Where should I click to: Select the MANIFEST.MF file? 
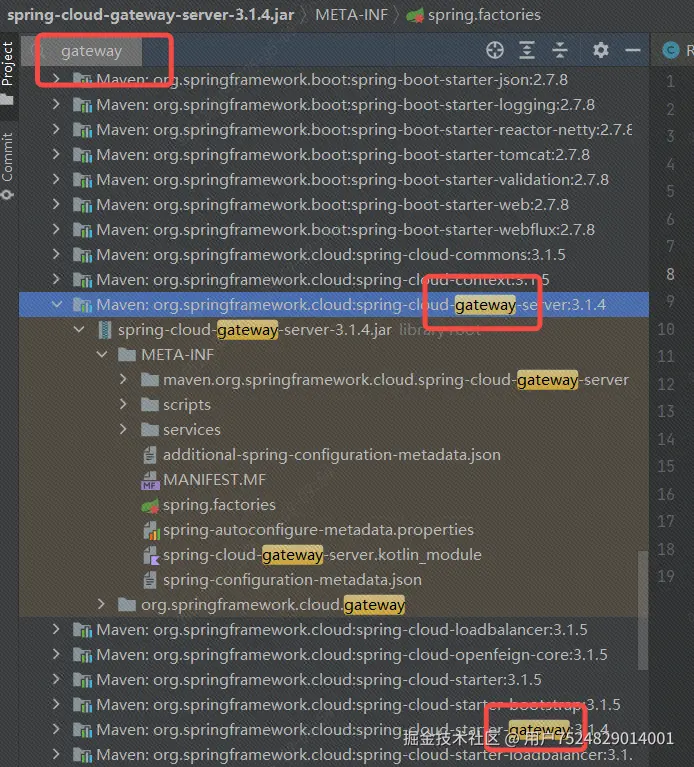pos(214,480)
